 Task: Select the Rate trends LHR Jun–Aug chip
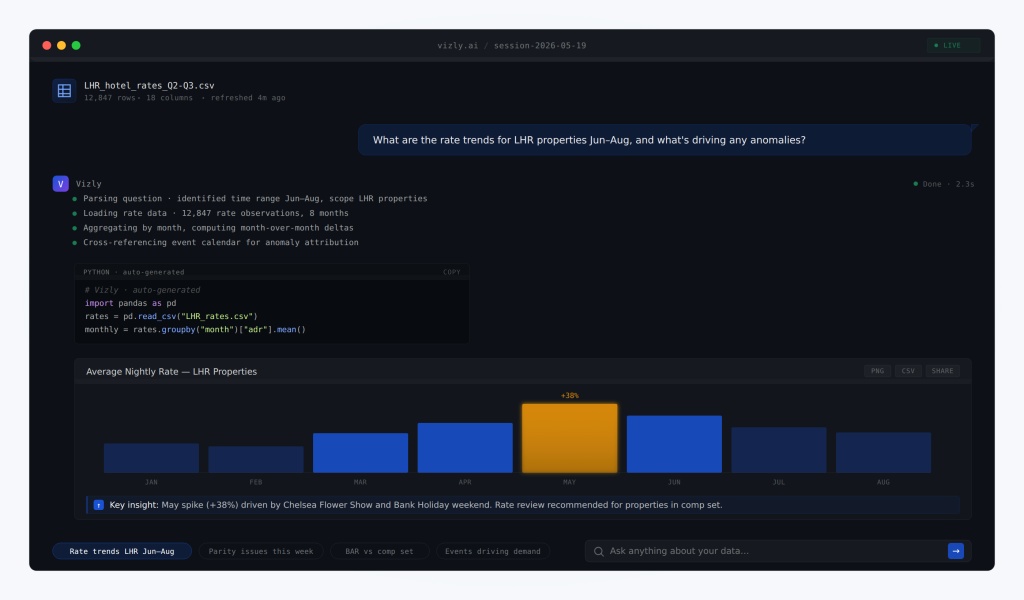(122, 551)
